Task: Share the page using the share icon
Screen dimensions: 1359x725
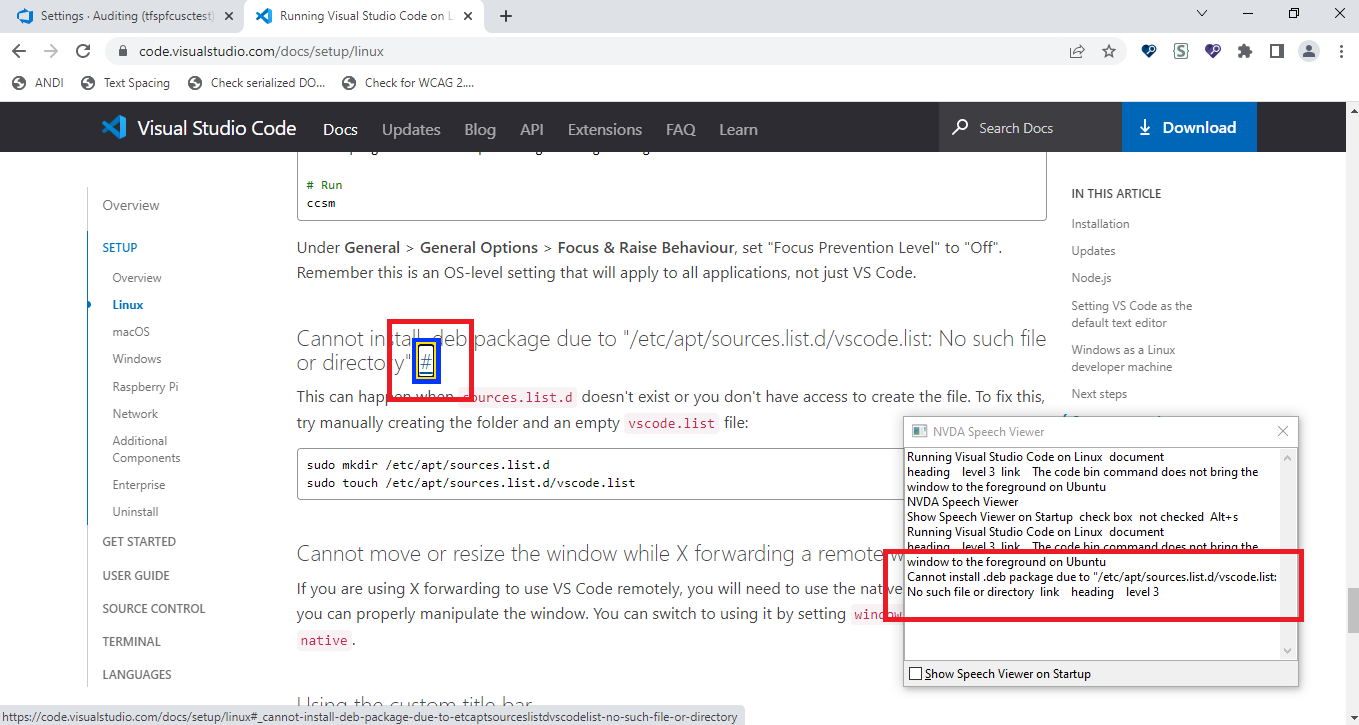Action: [1077, 51]
